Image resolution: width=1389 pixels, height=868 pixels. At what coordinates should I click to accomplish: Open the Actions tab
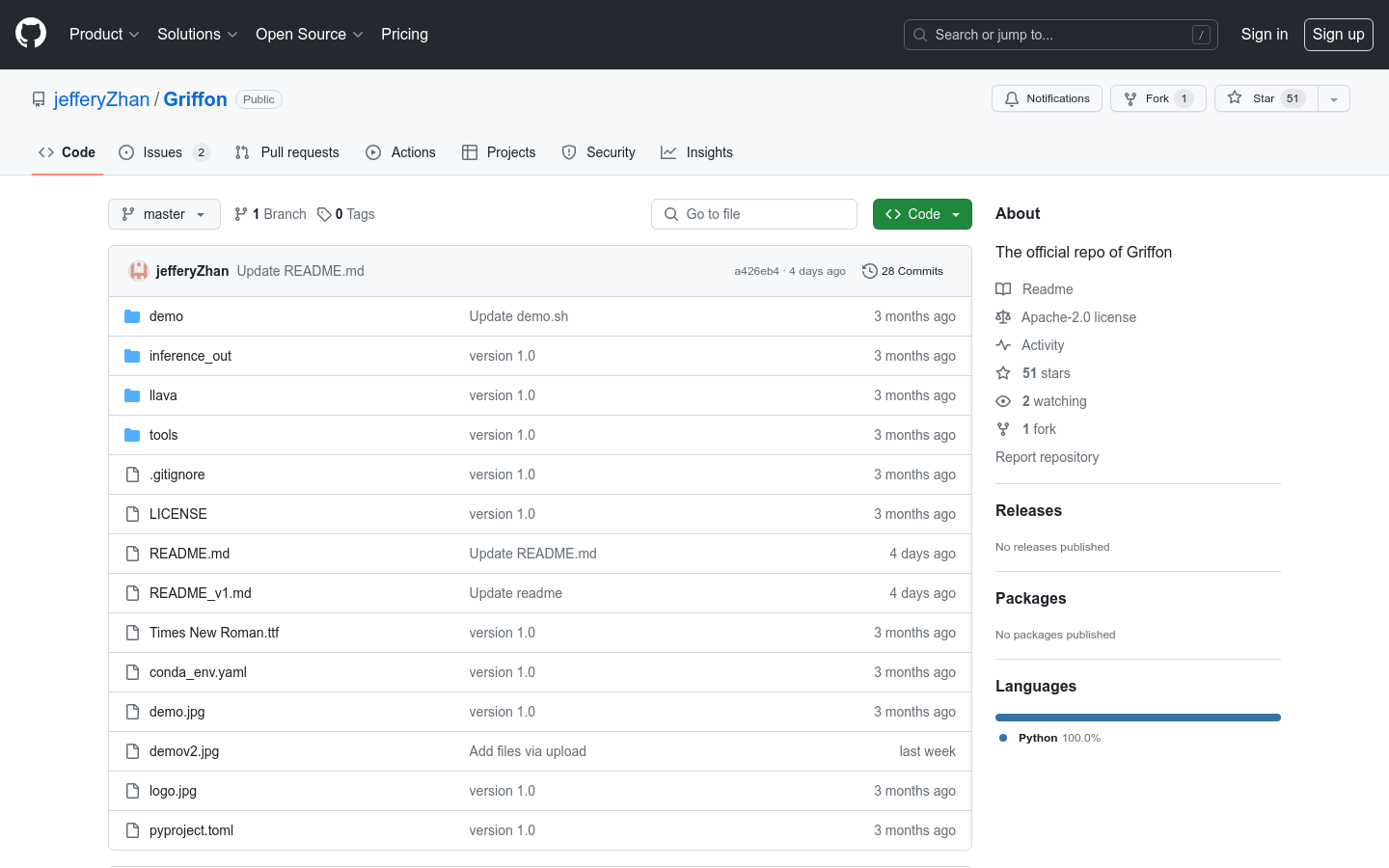(400, 152)
